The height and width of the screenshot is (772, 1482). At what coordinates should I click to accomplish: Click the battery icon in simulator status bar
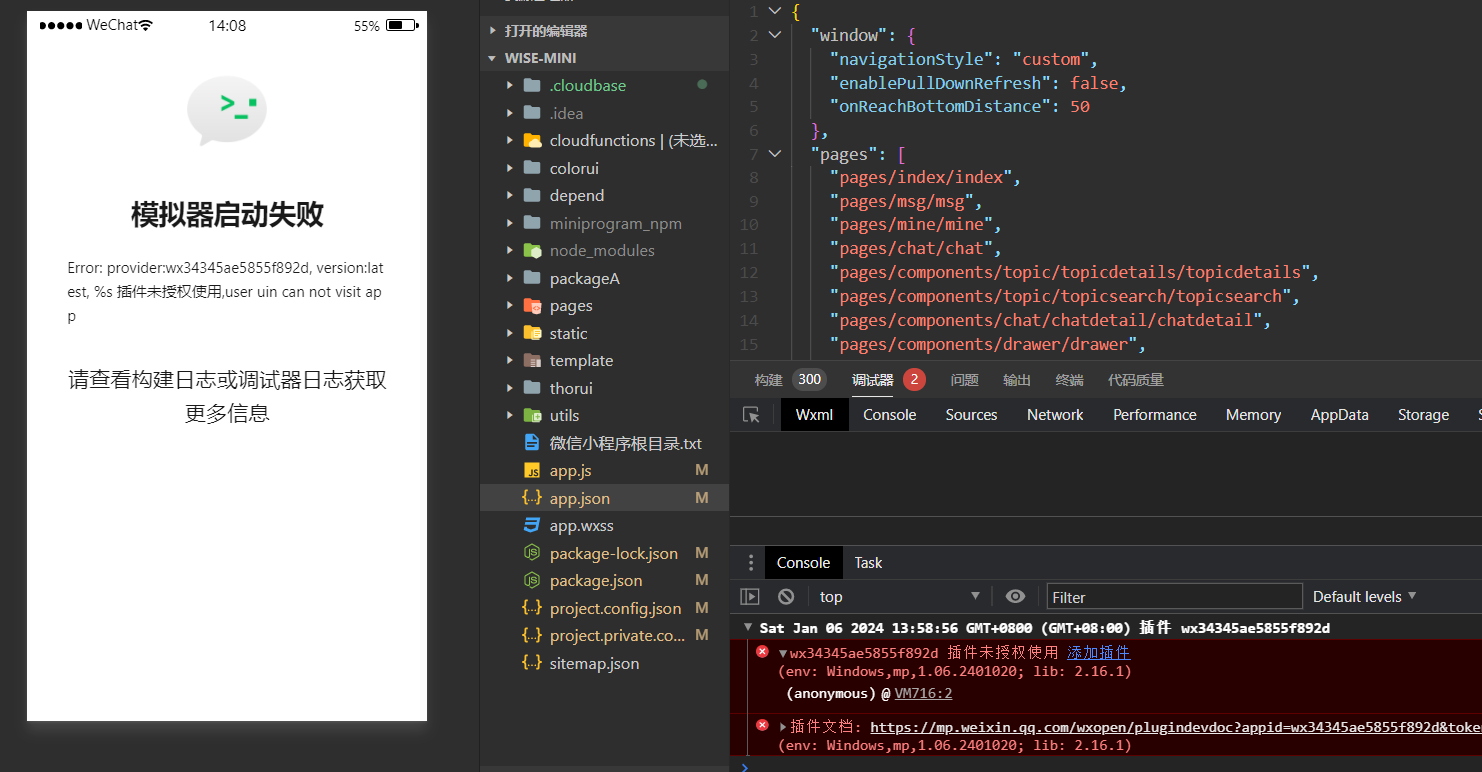(401, 25)
